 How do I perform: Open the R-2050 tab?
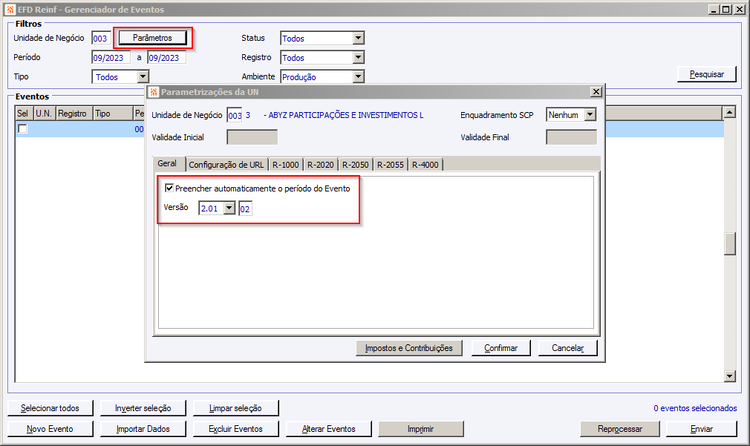[x=355, y=165]
